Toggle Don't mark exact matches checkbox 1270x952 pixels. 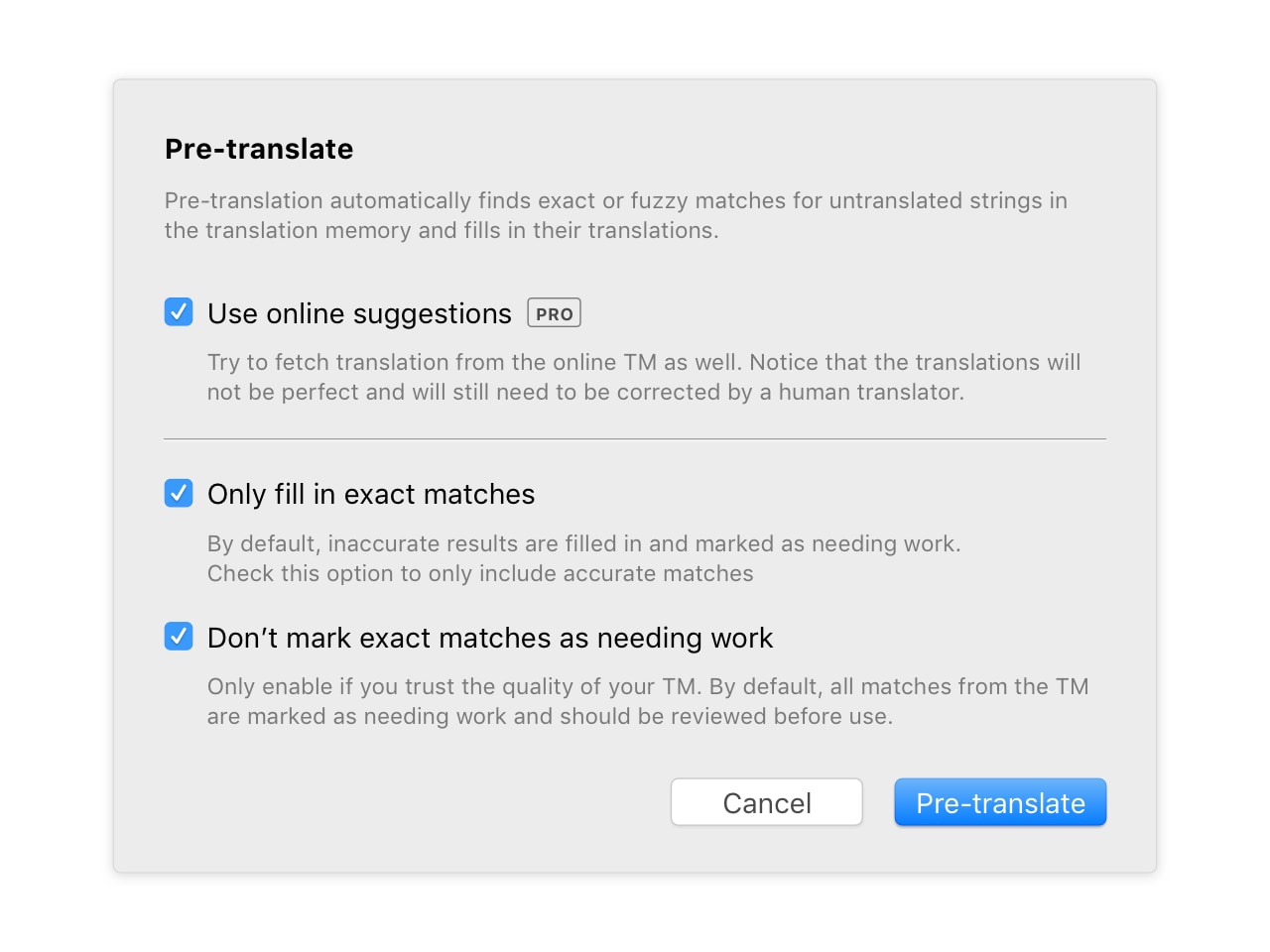point(179,637)
